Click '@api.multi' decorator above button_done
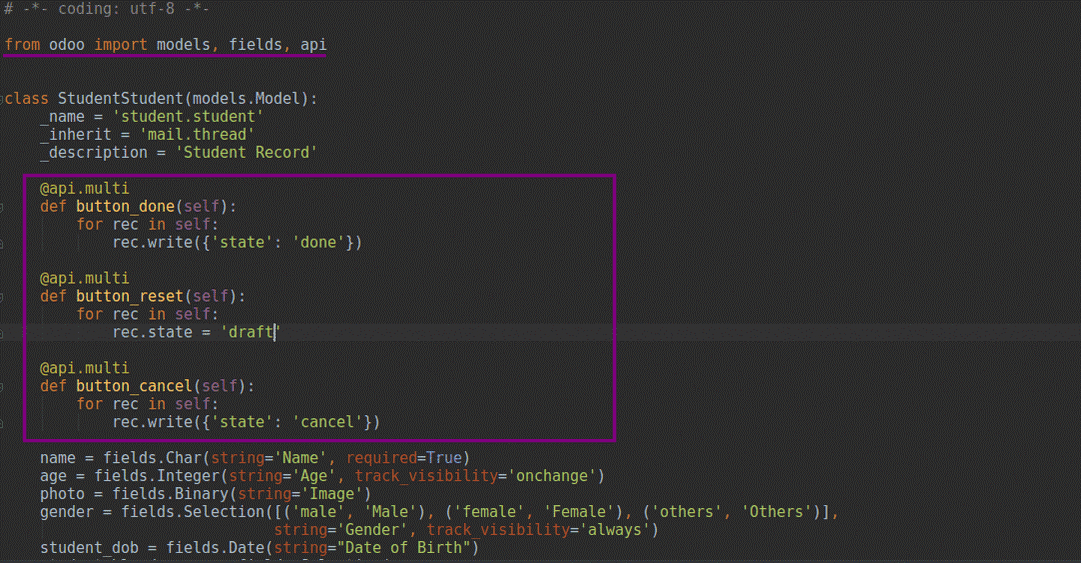This screenshot has width=1081, height=563. [85, 188]
